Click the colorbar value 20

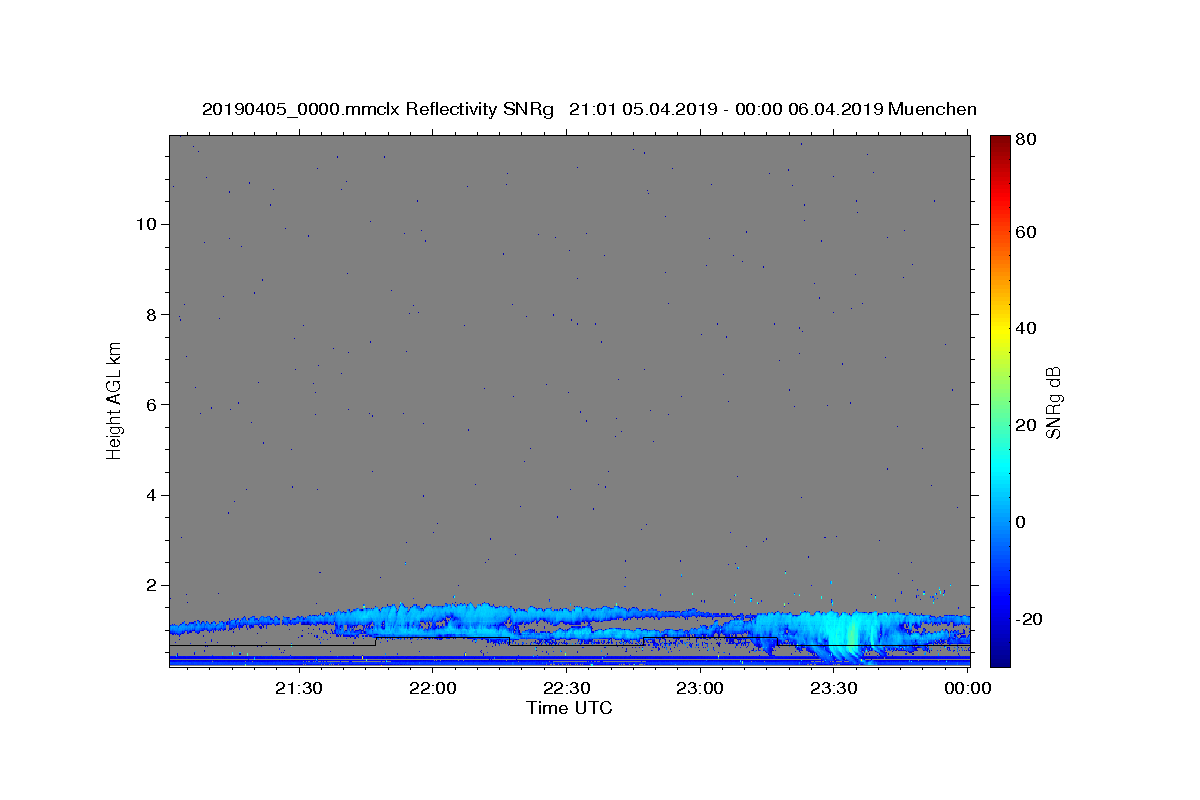coord(1028,425)
